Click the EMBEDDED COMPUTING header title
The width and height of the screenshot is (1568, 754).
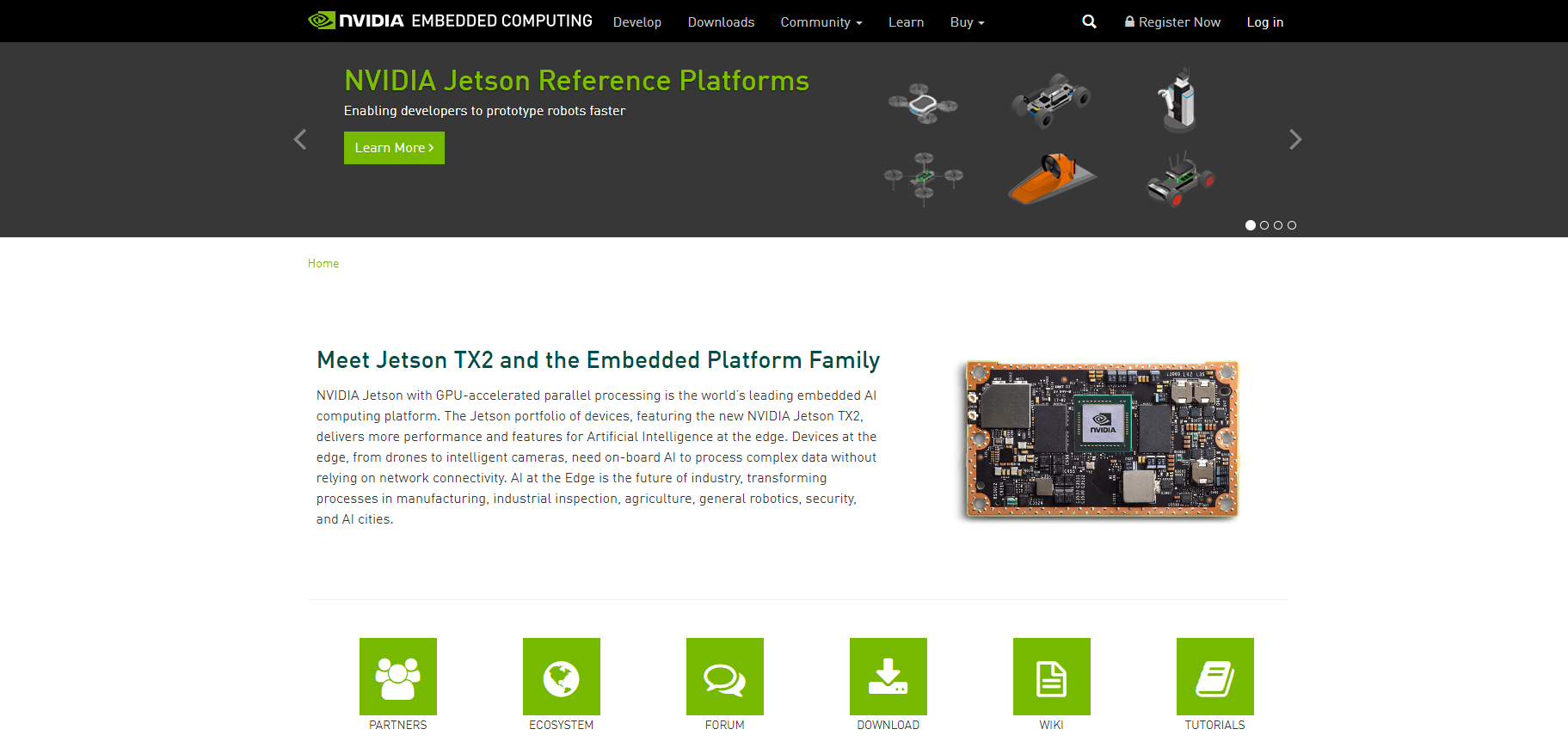pos(502,21)
